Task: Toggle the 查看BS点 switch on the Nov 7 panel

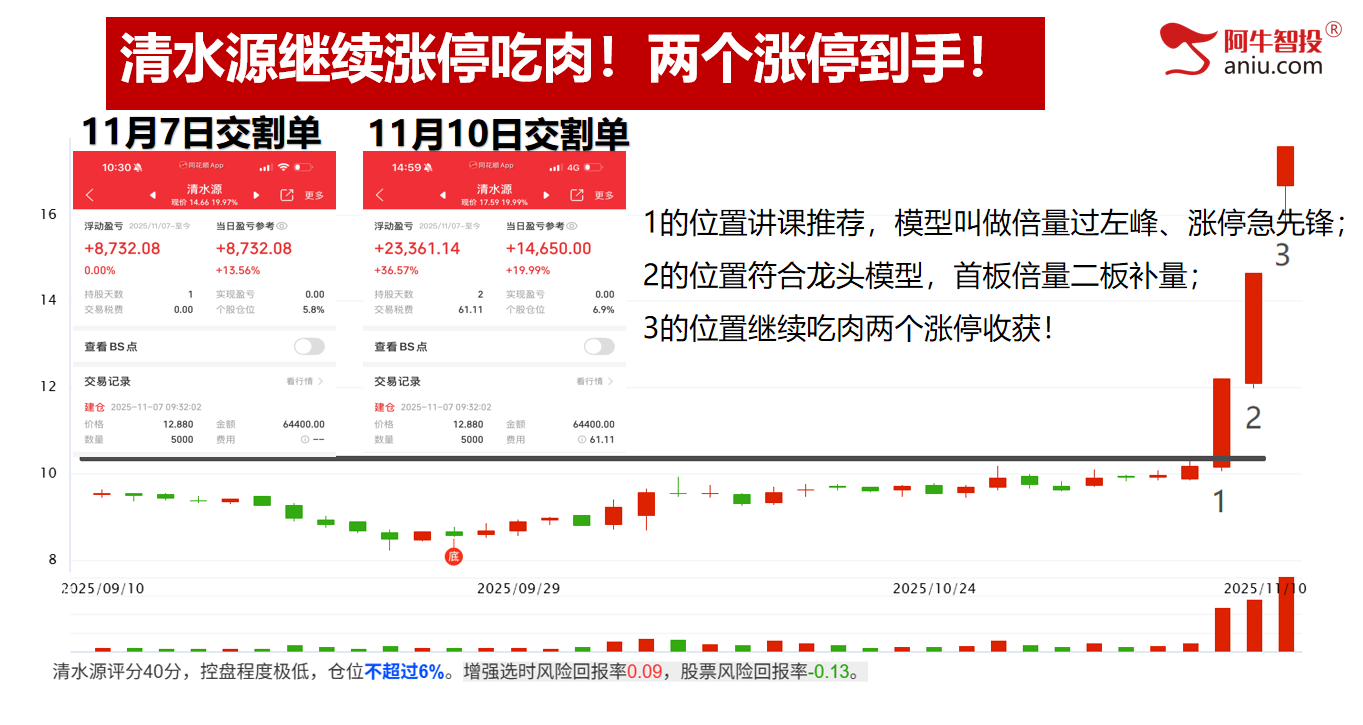Action: [x=310, y=345]
